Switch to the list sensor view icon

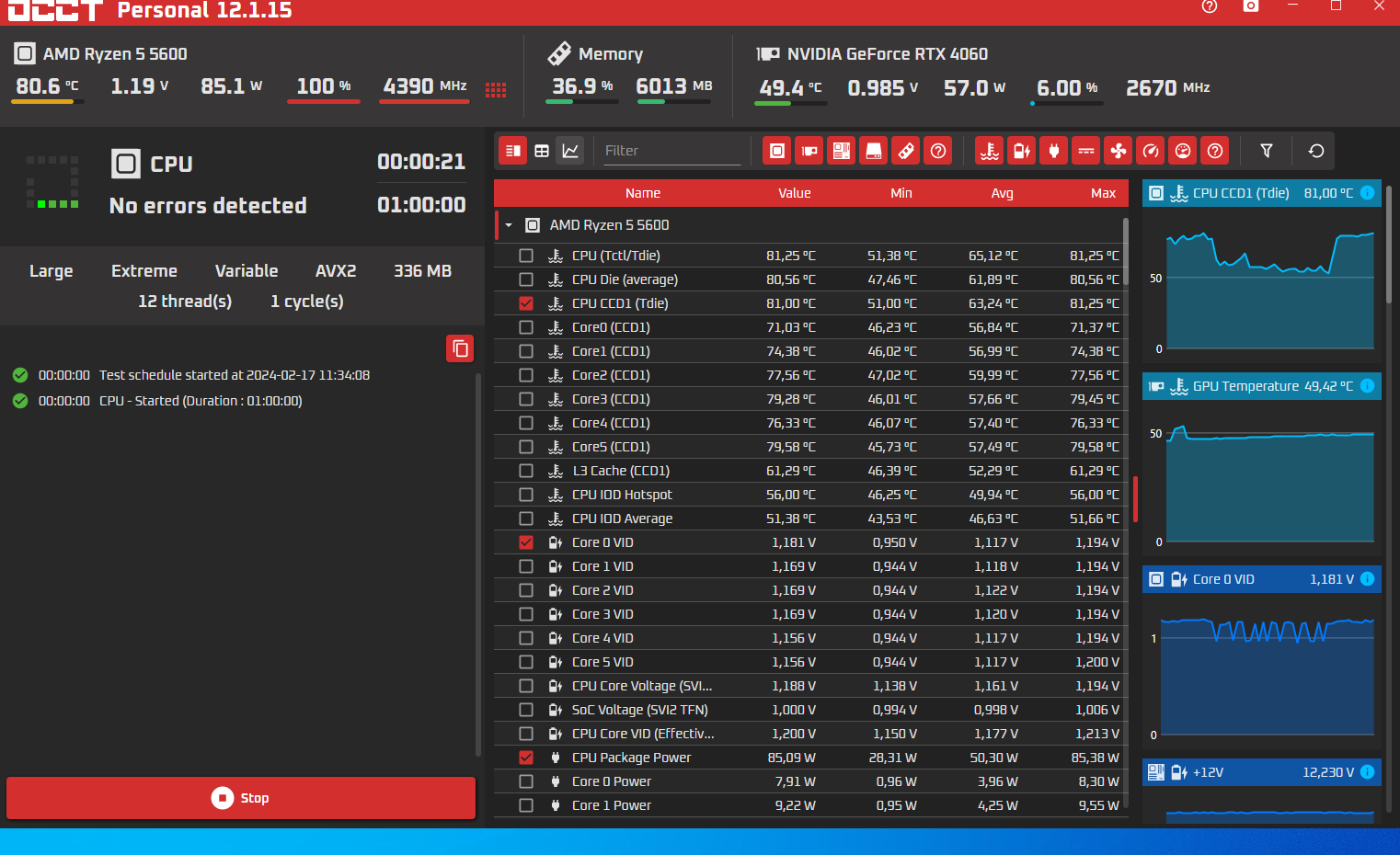pyautogui.click(x=513, y=151)
